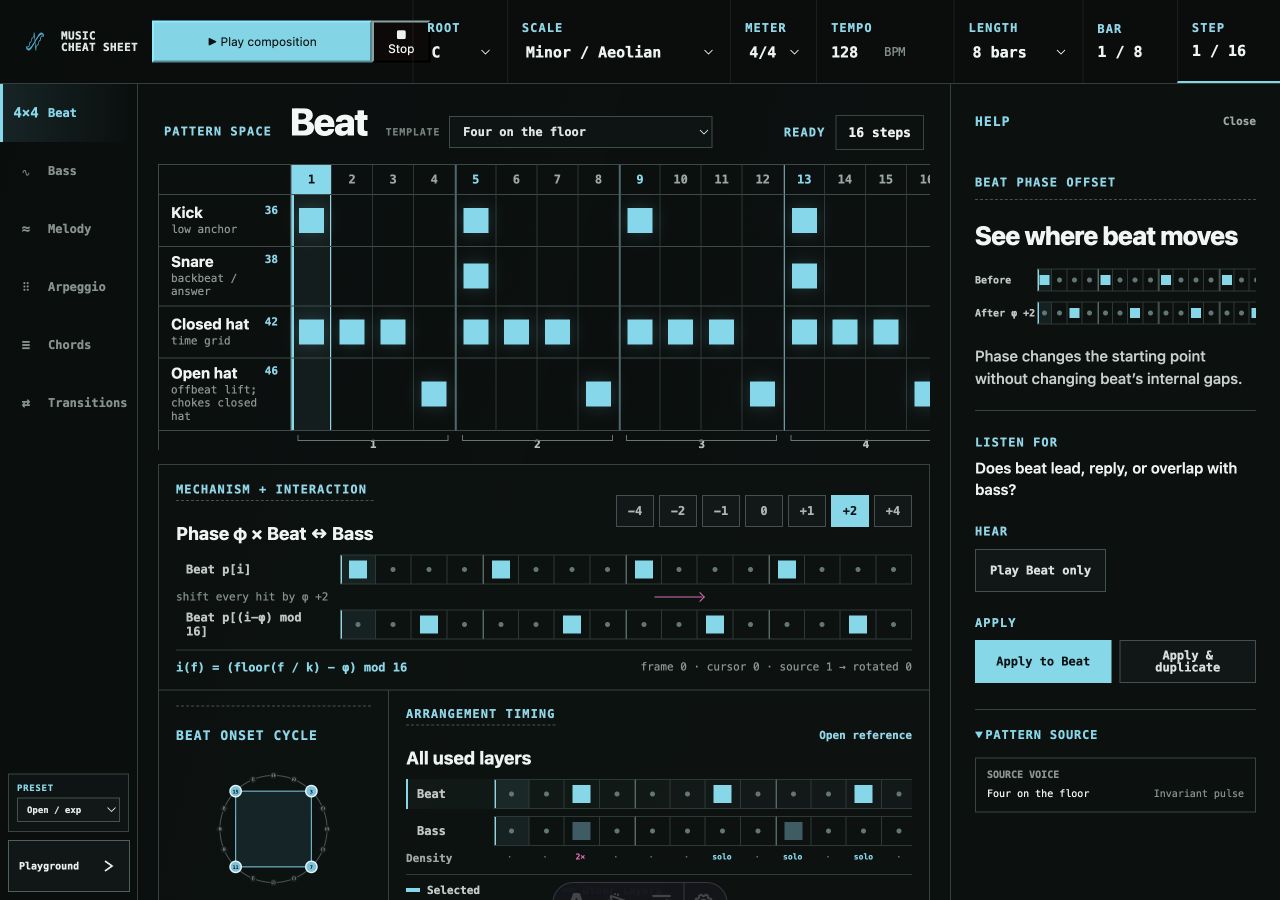Toggle Closed hat hit on step 11
The height and width of the screenshot is (900, 1280).
[x=721, y=332]
